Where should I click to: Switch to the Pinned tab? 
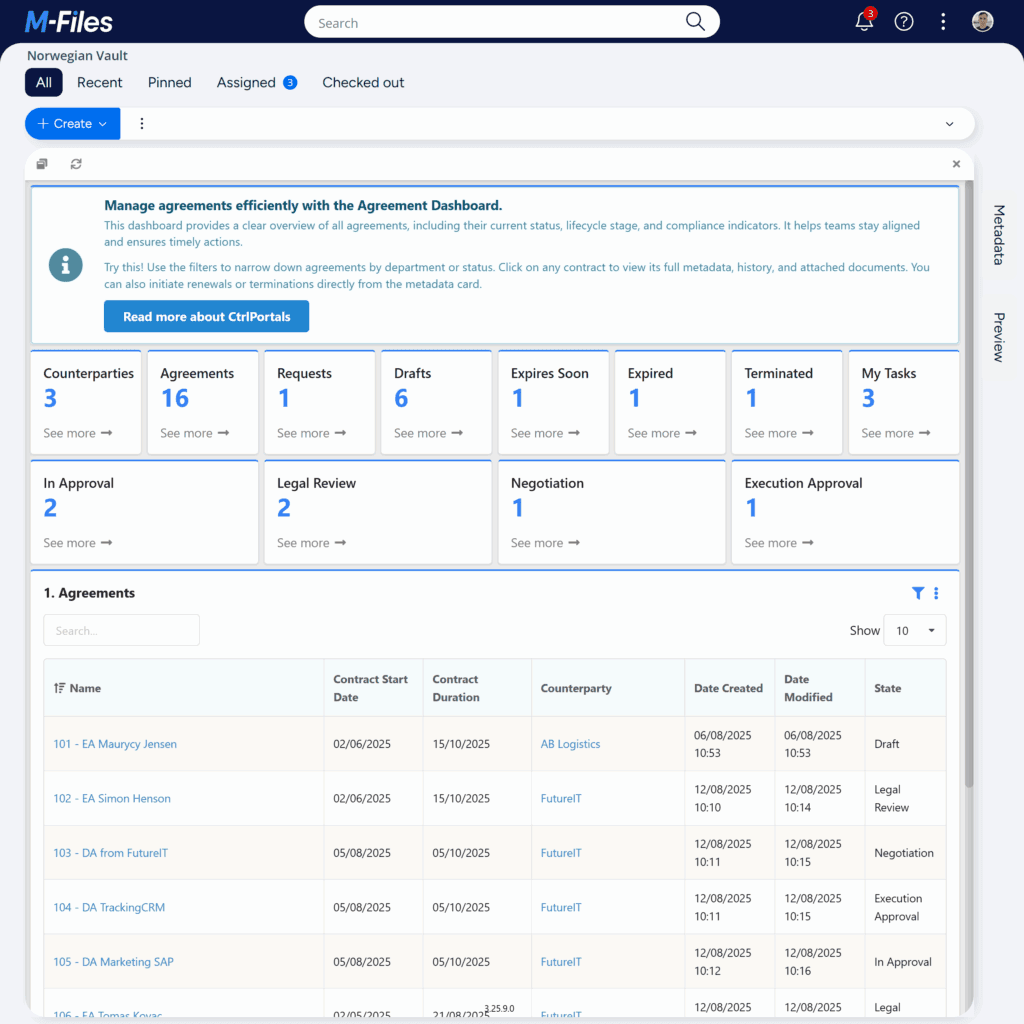click(169, 83)
